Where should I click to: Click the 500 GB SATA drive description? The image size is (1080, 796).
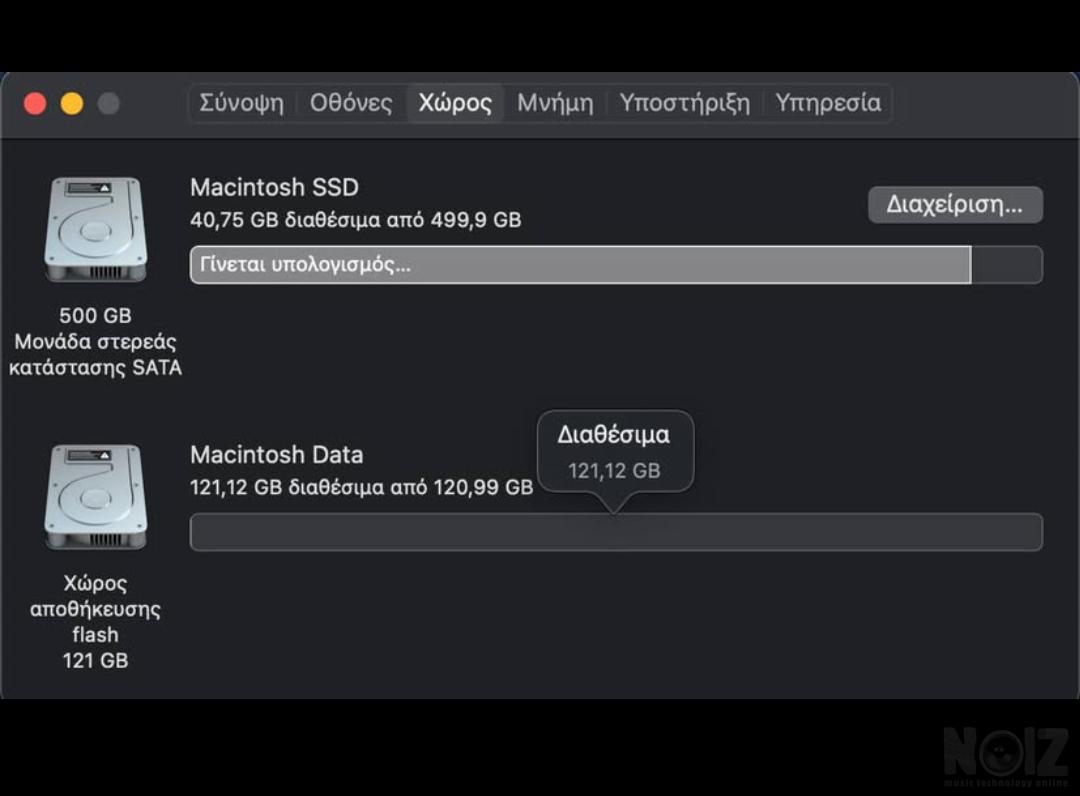pos(95,341)
